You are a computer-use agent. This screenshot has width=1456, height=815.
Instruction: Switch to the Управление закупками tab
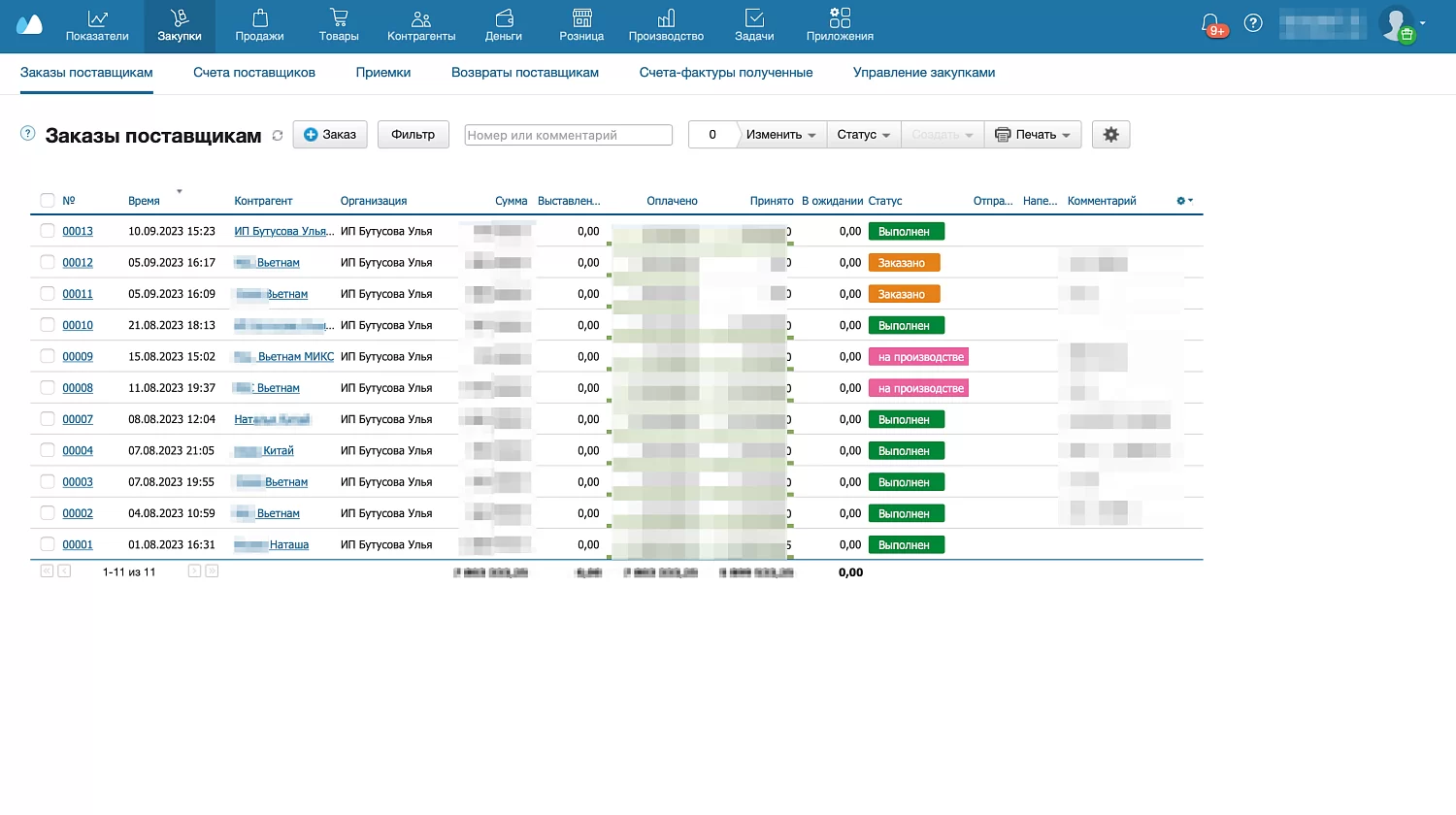point(924,73)
